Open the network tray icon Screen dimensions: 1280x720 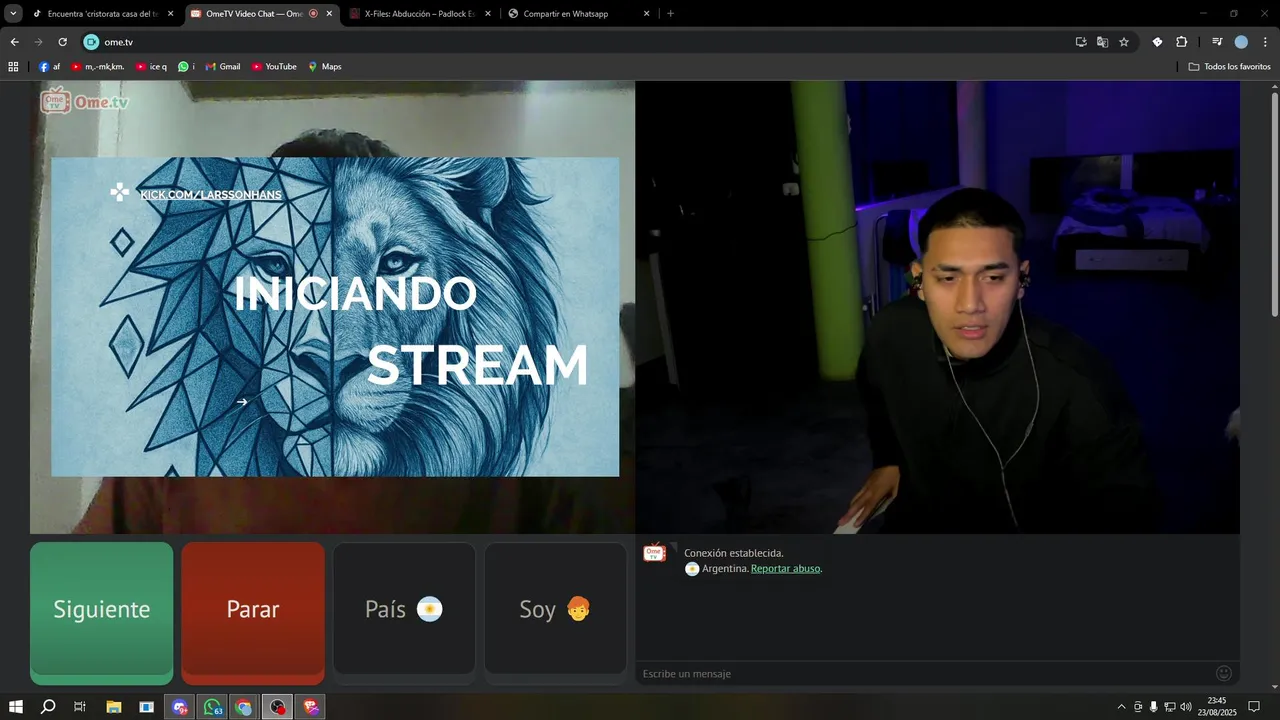tap(1170, 707)
